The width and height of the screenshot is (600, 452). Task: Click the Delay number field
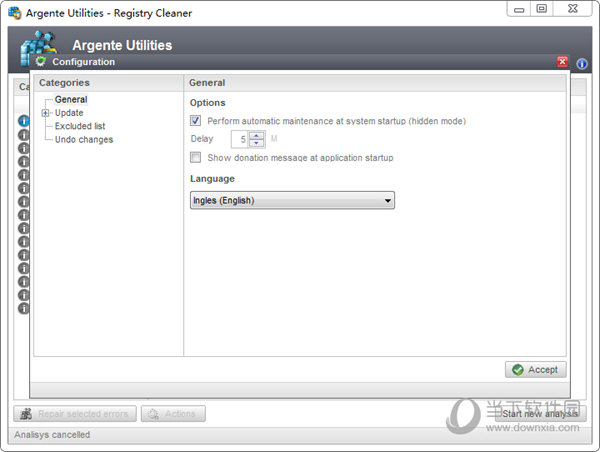click(x=240, y=139)
